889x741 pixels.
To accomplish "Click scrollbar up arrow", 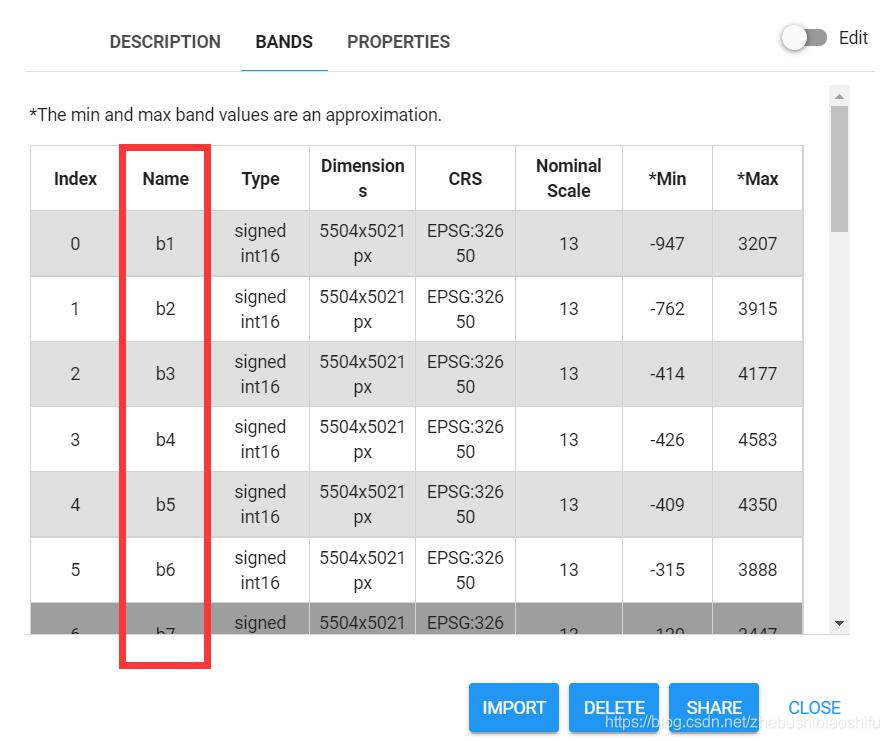I will coord(840,97).
